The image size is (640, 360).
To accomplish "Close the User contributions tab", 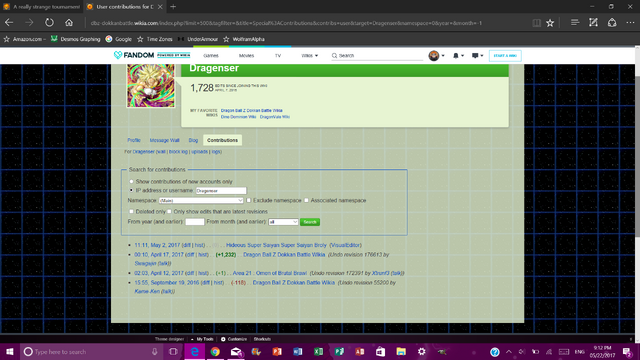I will point(160,7).
